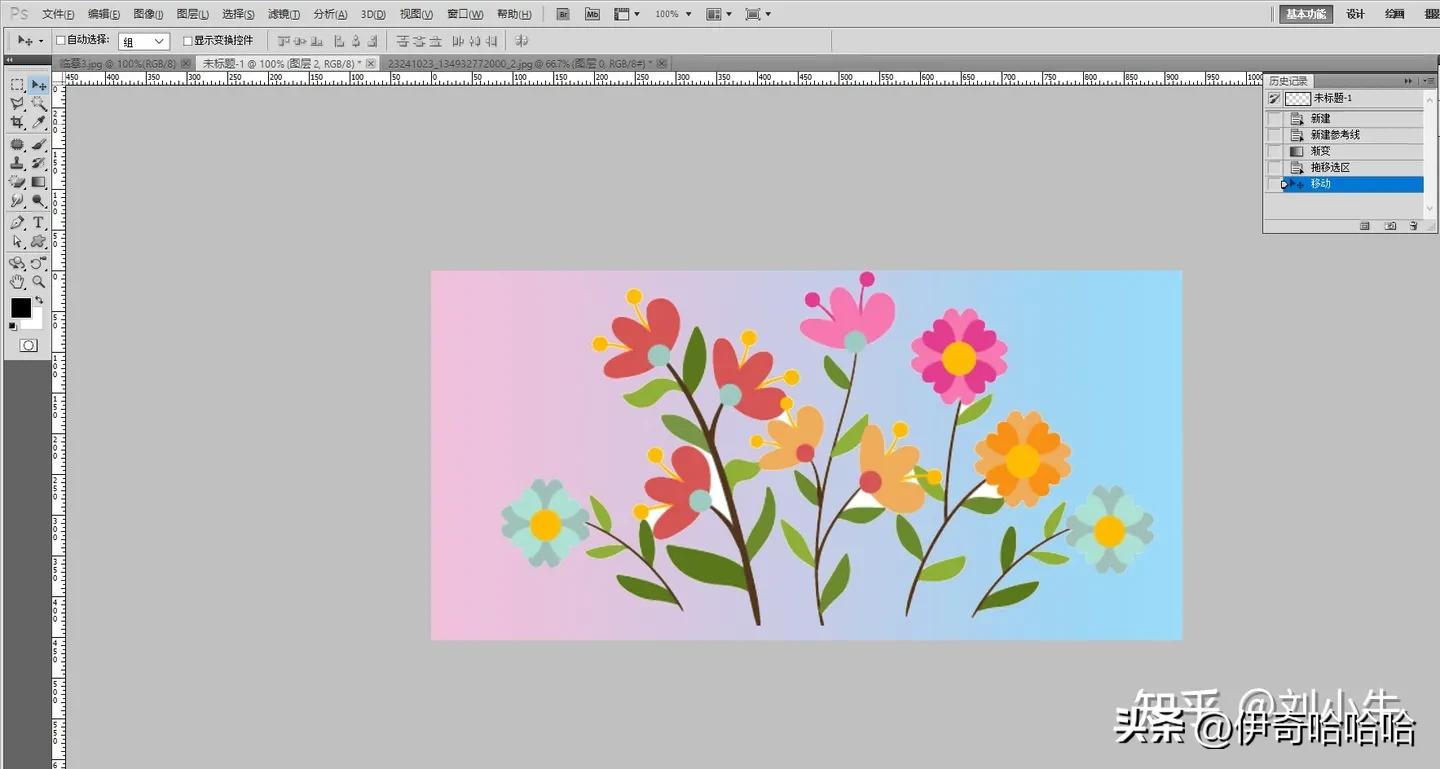Select the Eyedropper tool
The image size is (1440, 769).
click(39, 122)
